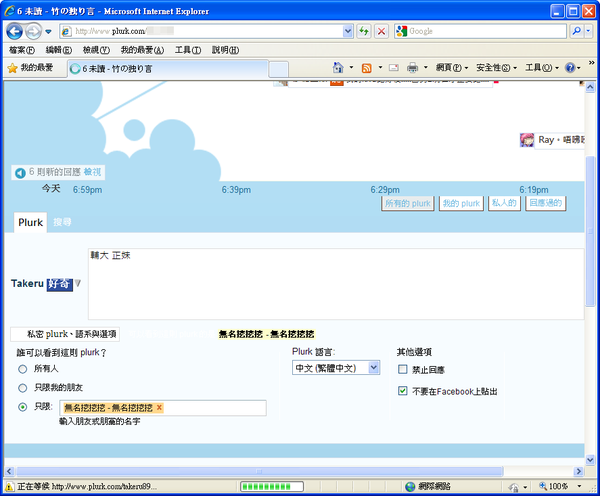
Task: Open the 好奇 qualifier dropdown
Action: pos(64,284)
